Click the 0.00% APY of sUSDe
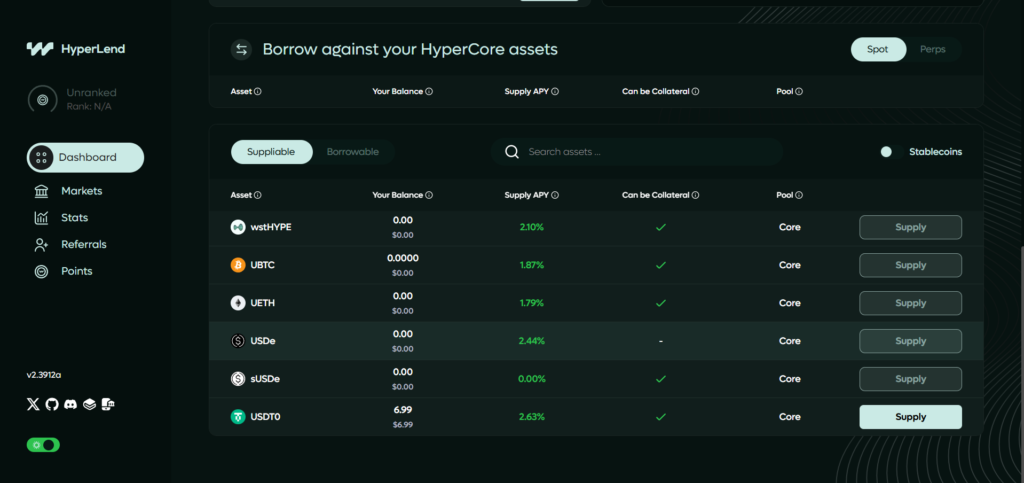1024x483 pixels. click(x=532, y=379)
